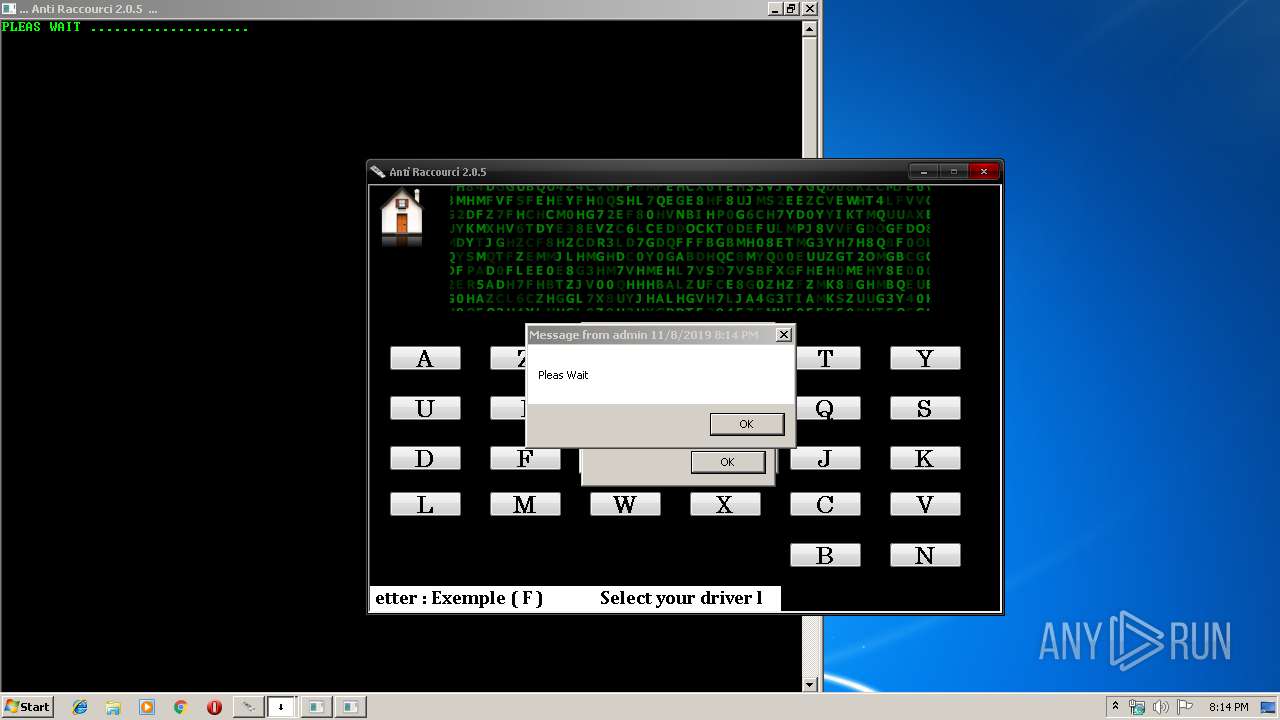Click OK on the dialog behind the message

click(727, 461)
